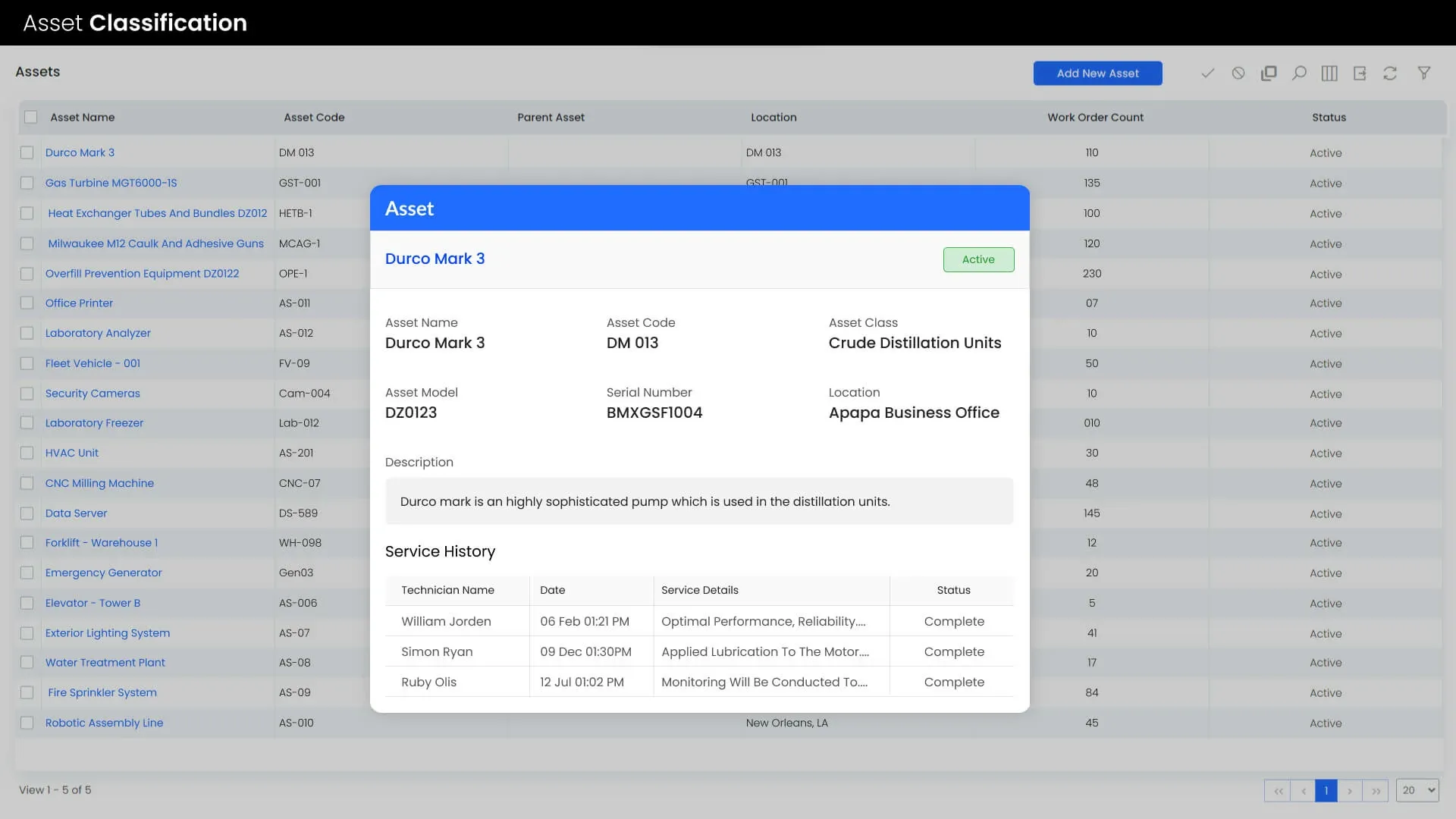Open the Laboratory Analyzer asset link
Viewport: 1456px width, 819px height.
pos(98,333)
